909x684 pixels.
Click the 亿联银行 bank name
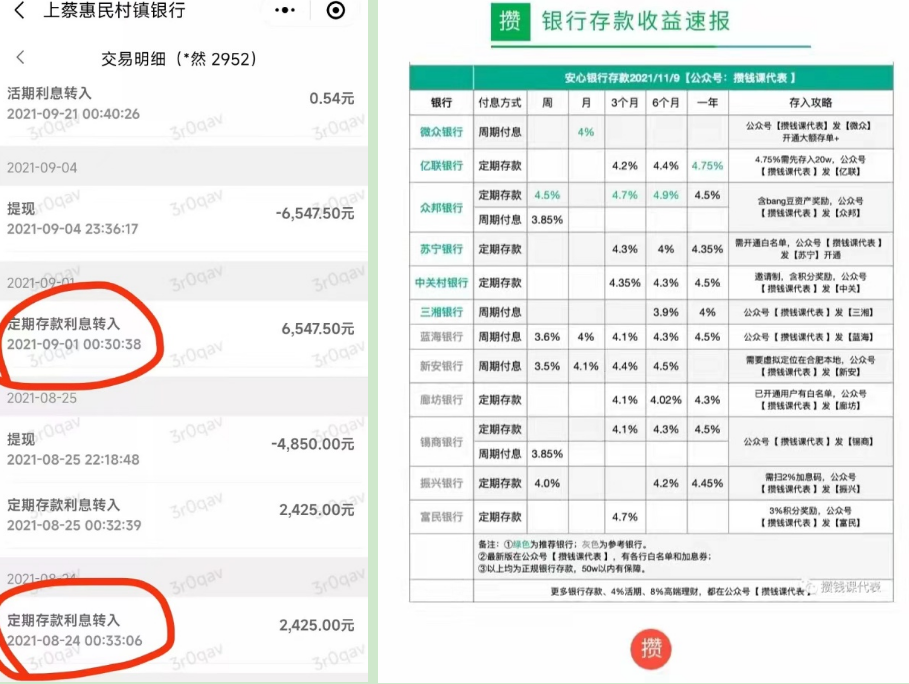click(441, 165)
